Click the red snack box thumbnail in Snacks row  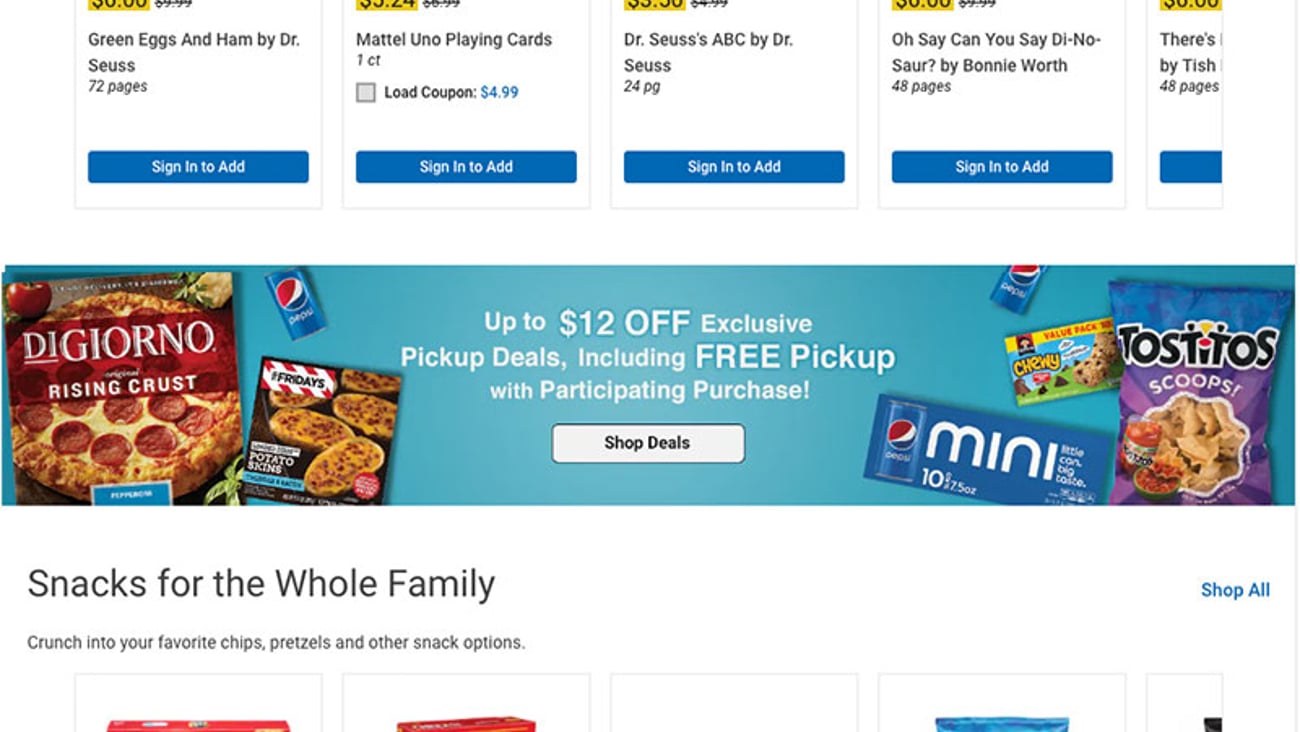pos(198,715)
